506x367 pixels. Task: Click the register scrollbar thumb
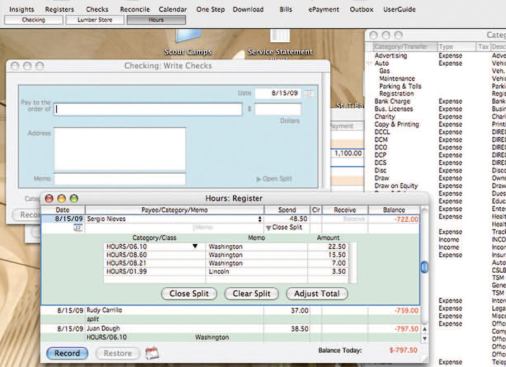tap(424, 267)
